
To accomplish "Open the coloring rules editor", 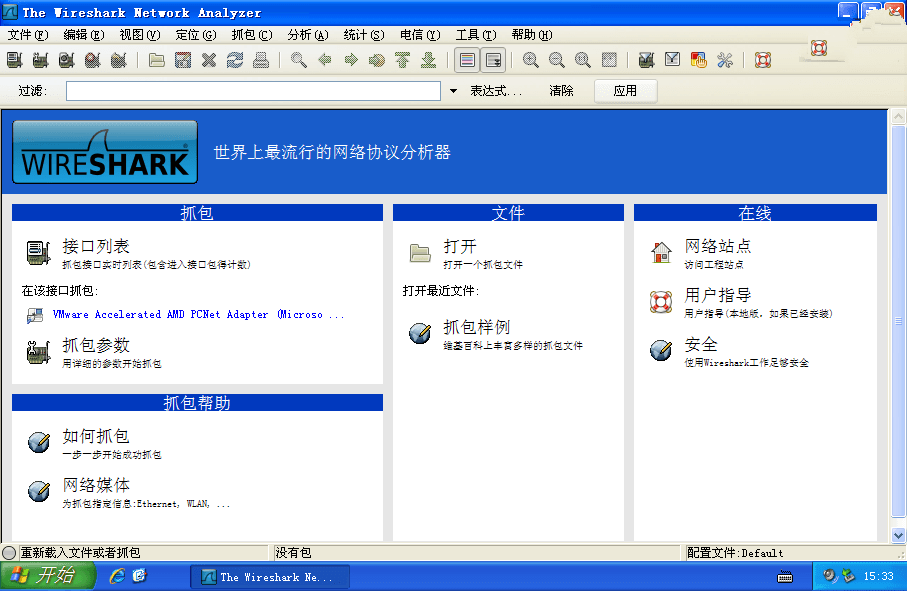I will 698,59.
